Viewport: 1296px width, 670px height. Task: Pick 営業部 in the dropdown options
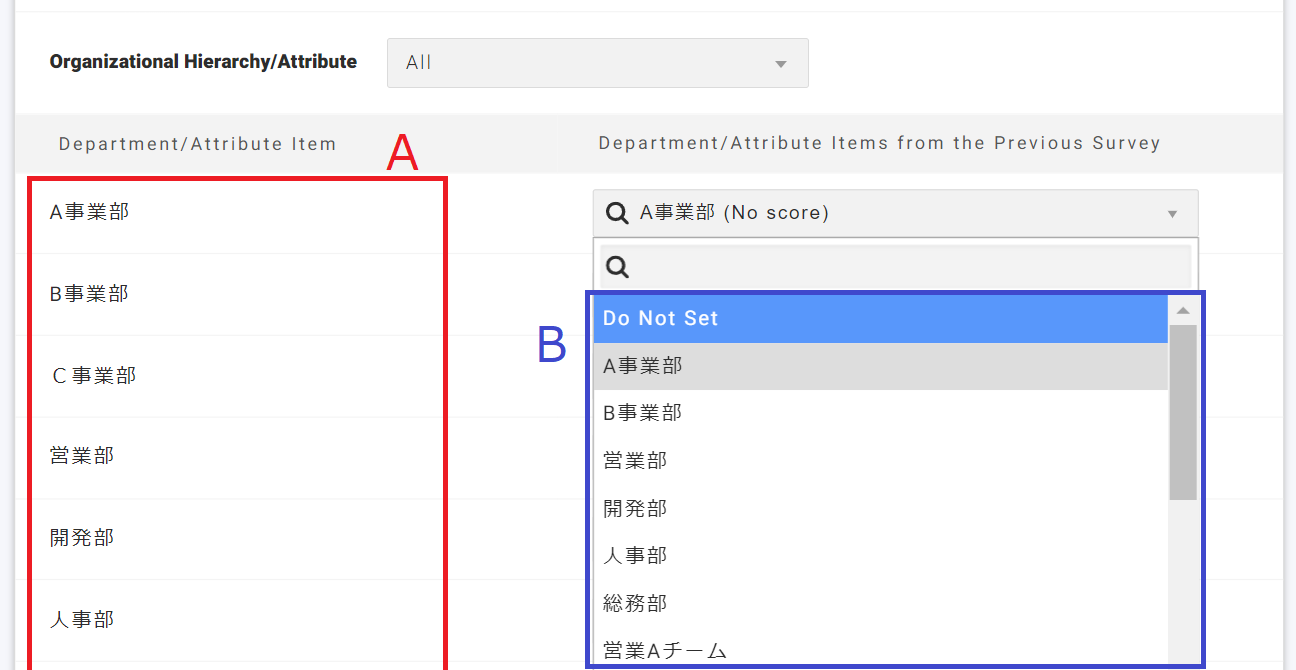point(880,461)
